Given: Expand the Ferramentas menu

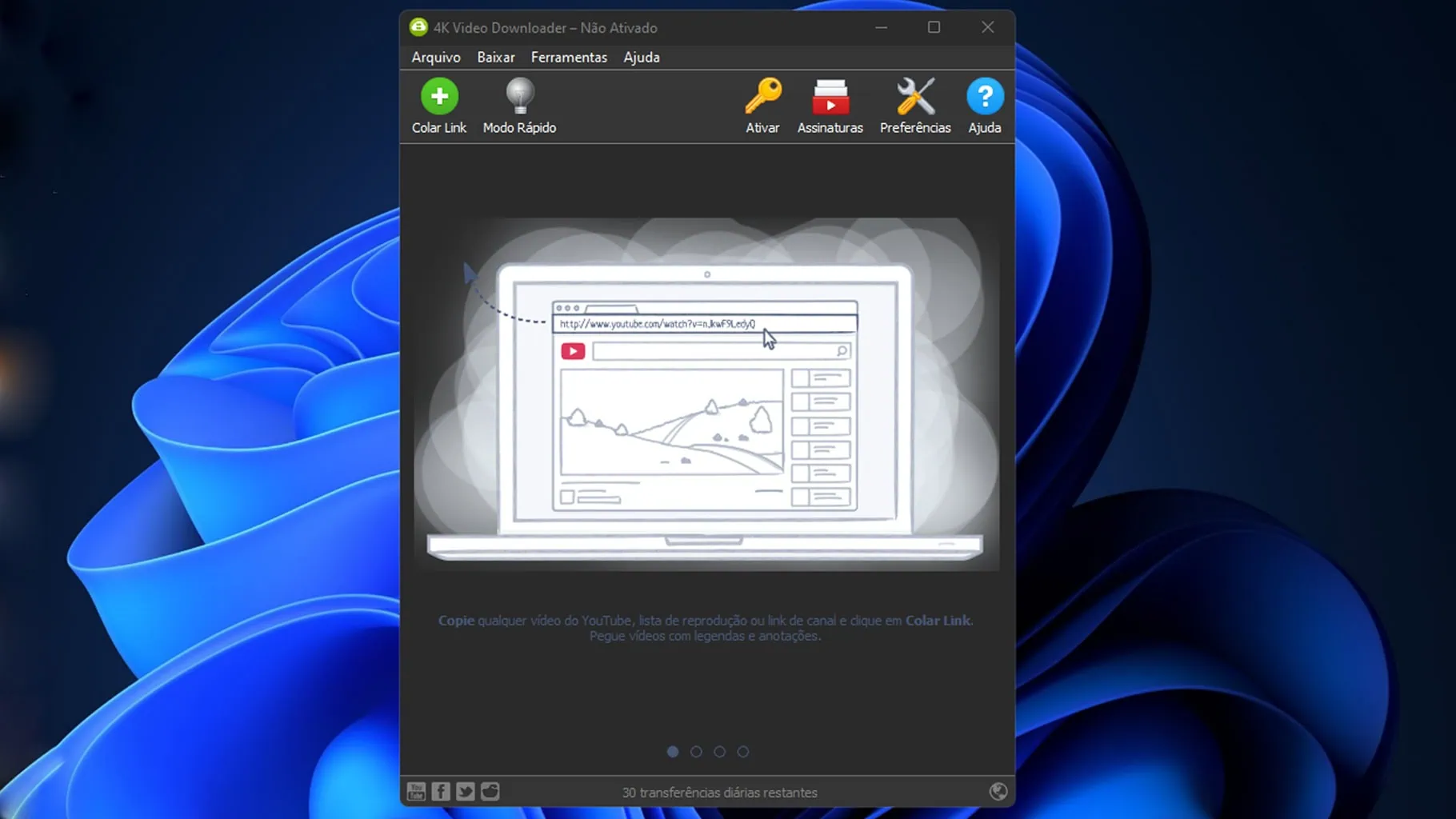Looking at the screenshot, I should [569, 58].
